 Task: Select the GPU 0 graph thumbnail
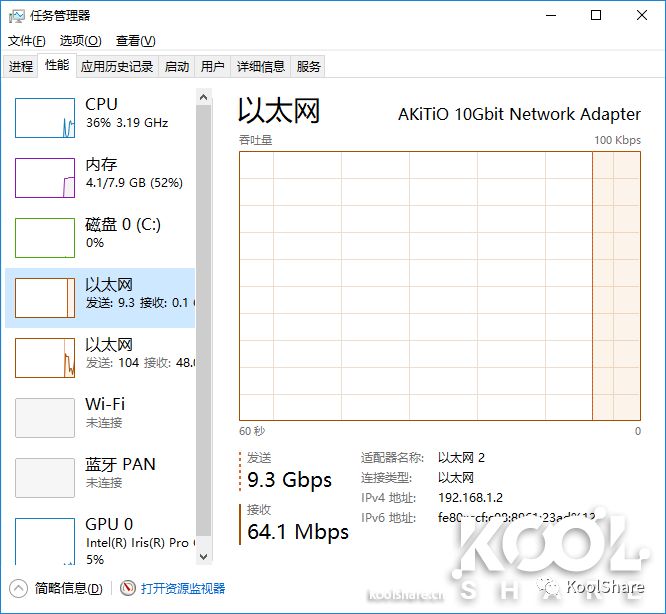click(45, 541)
